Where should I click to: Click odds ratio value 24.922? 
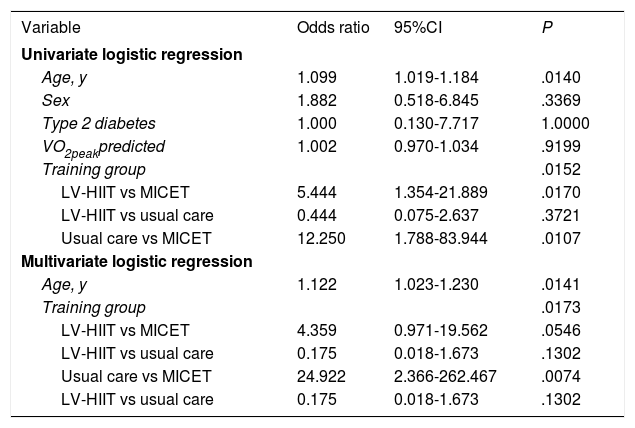point(320,377)
